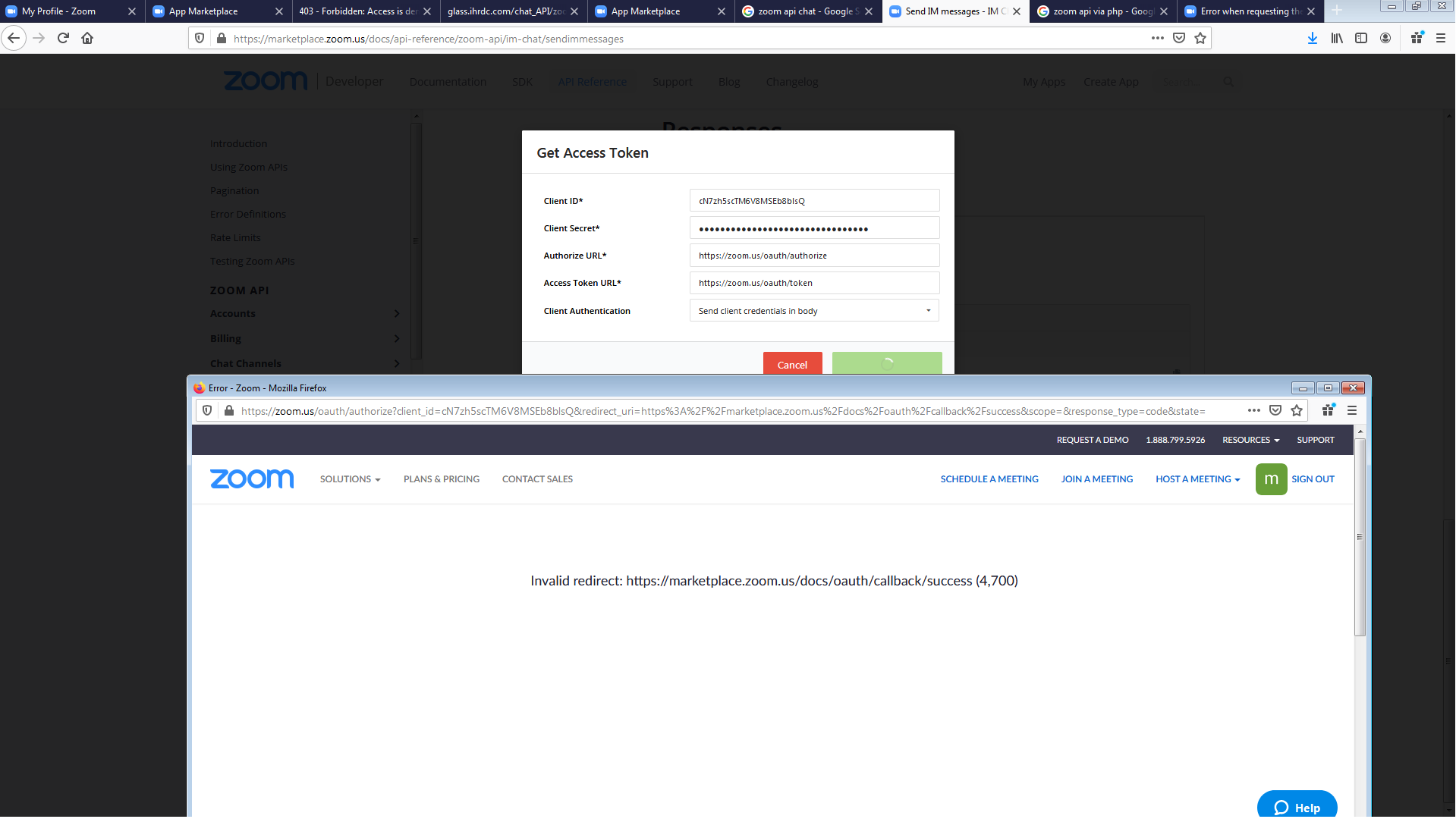This screenshot has height=819, width=1456.
Task: Open Introduction in docs sidebar
Action: click(238, 144)
